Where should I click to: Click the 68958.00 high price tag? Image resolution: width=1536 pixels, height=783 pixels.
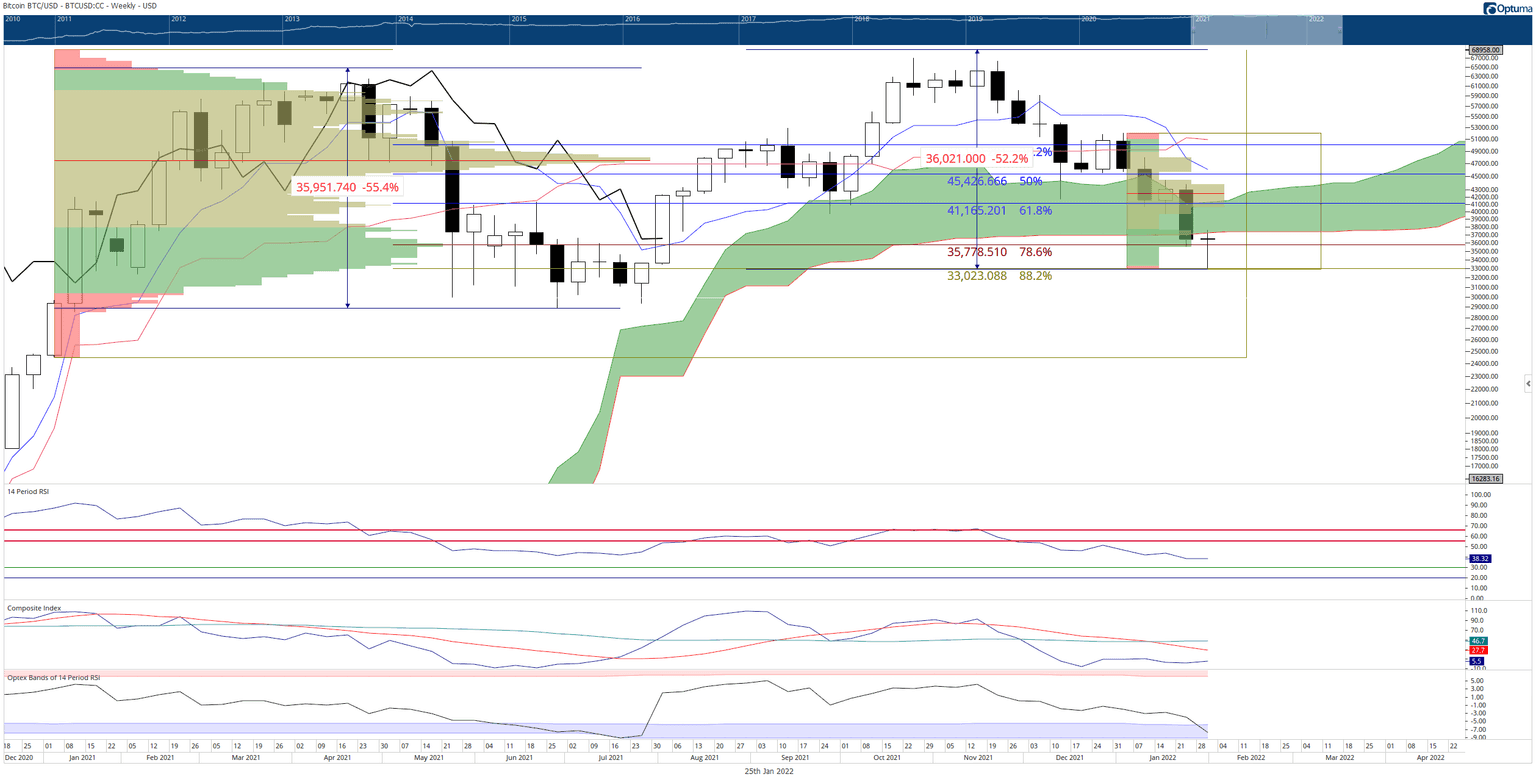coord(1483,49)
